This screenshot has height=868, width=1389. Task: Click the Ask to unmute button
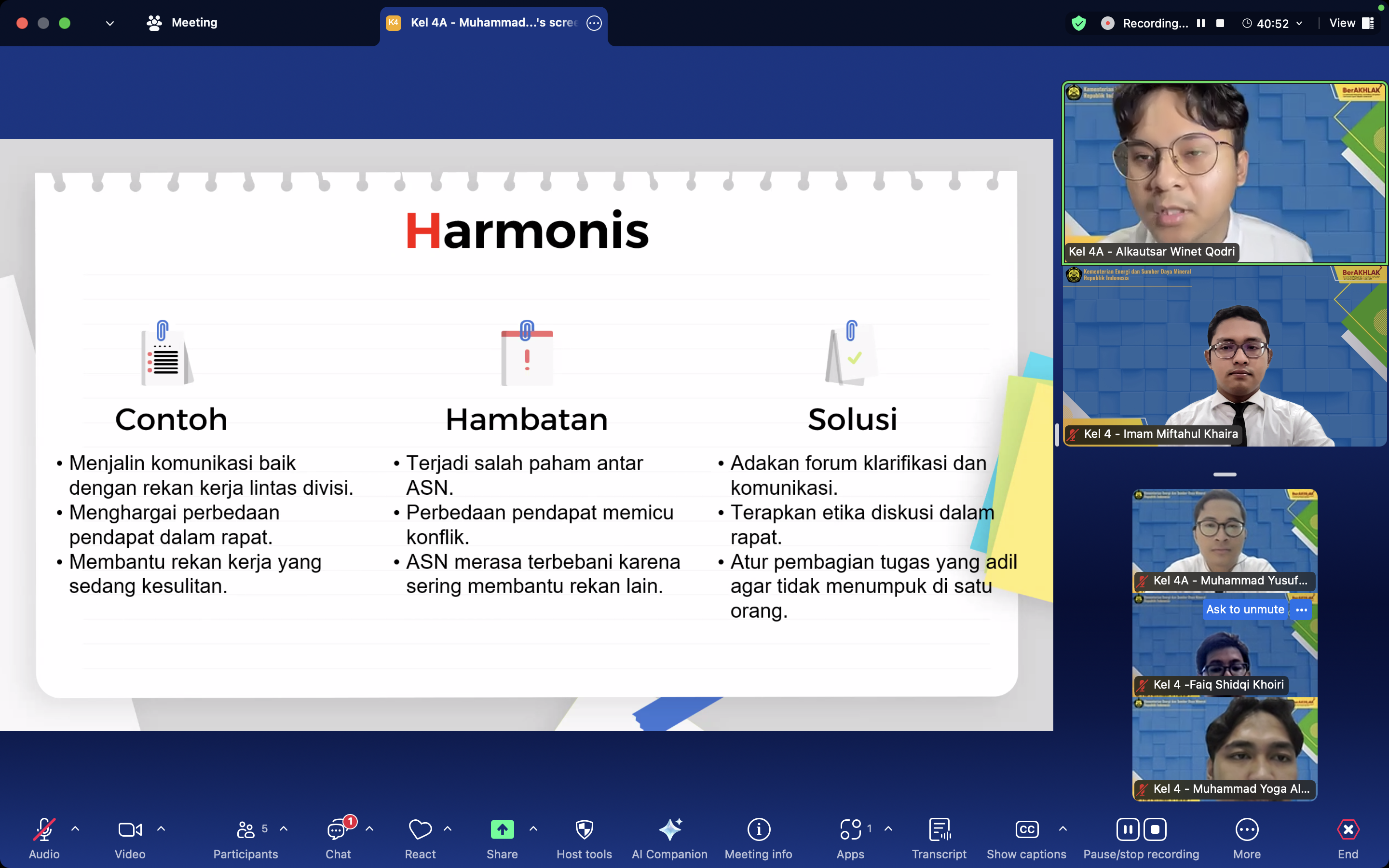pyautogui.click(x=1244, y=609)
